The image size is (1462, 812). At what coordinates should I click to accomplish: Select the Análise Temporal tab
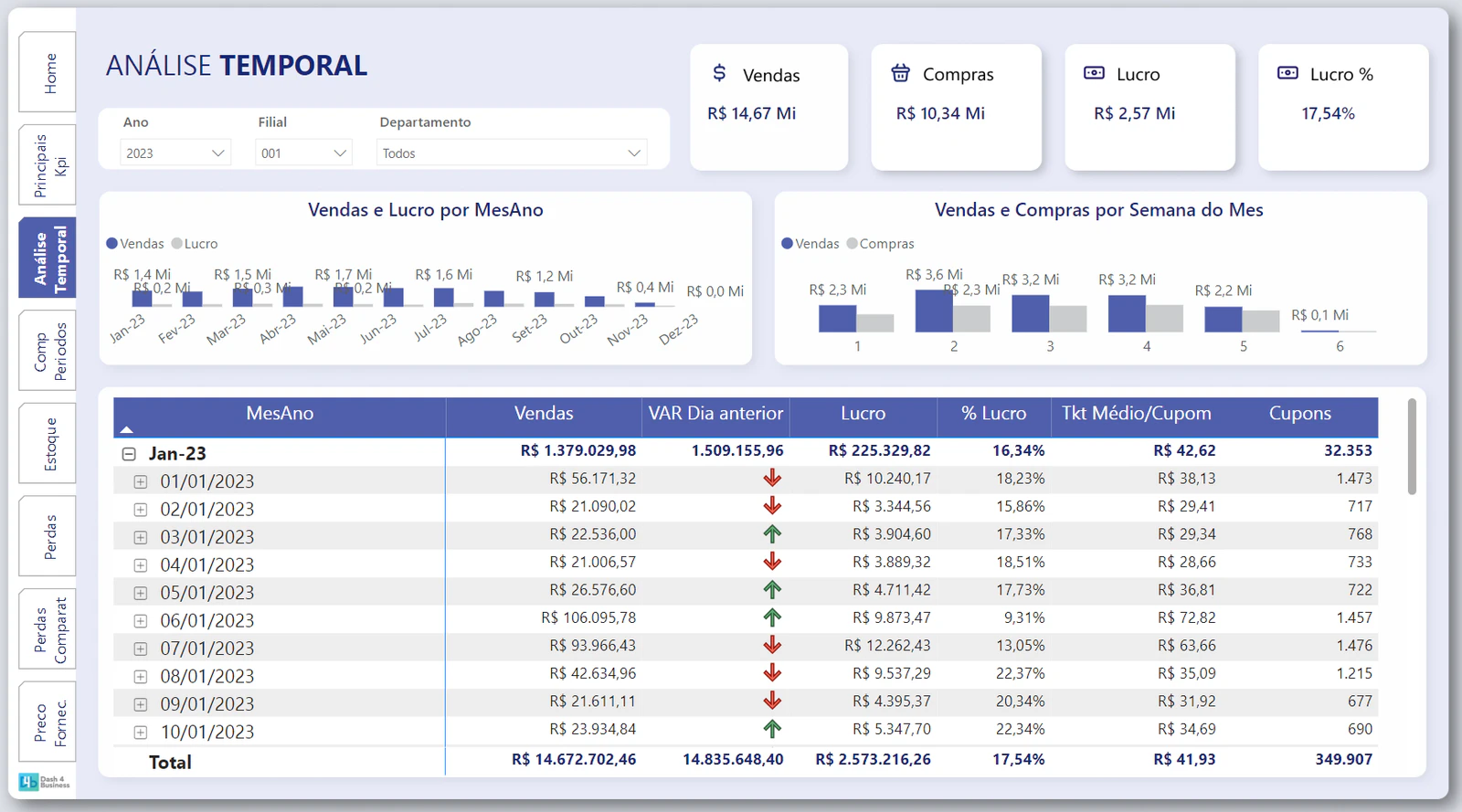tap(48, 258)
